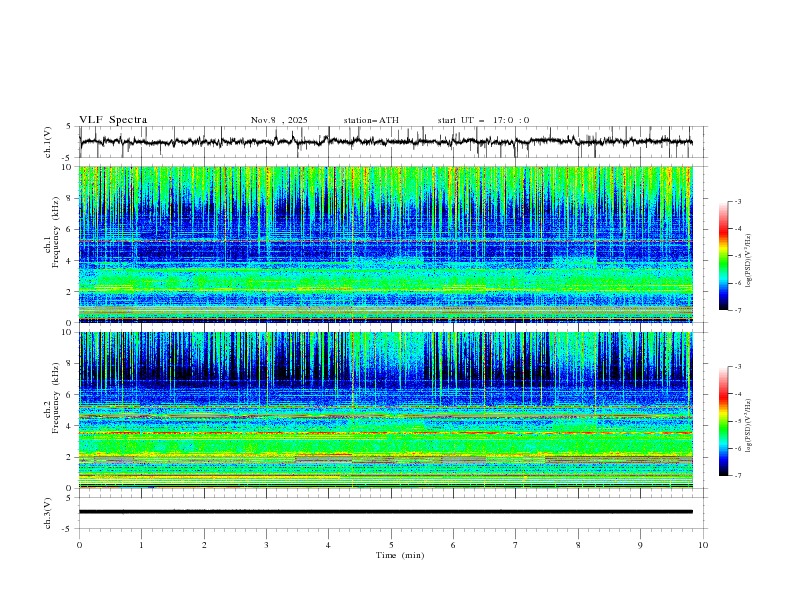Screen dimensions: 792x612
Task: Click the ch.2 colorbar "log(PSD)(V²/Hz)" label
Action: tap(749, 426)
